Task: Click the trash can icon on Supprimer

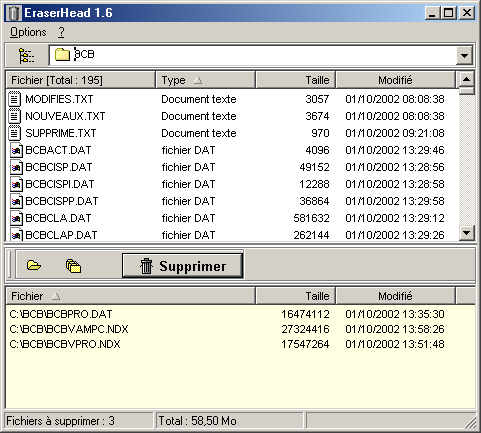Action: coord(146,266)
